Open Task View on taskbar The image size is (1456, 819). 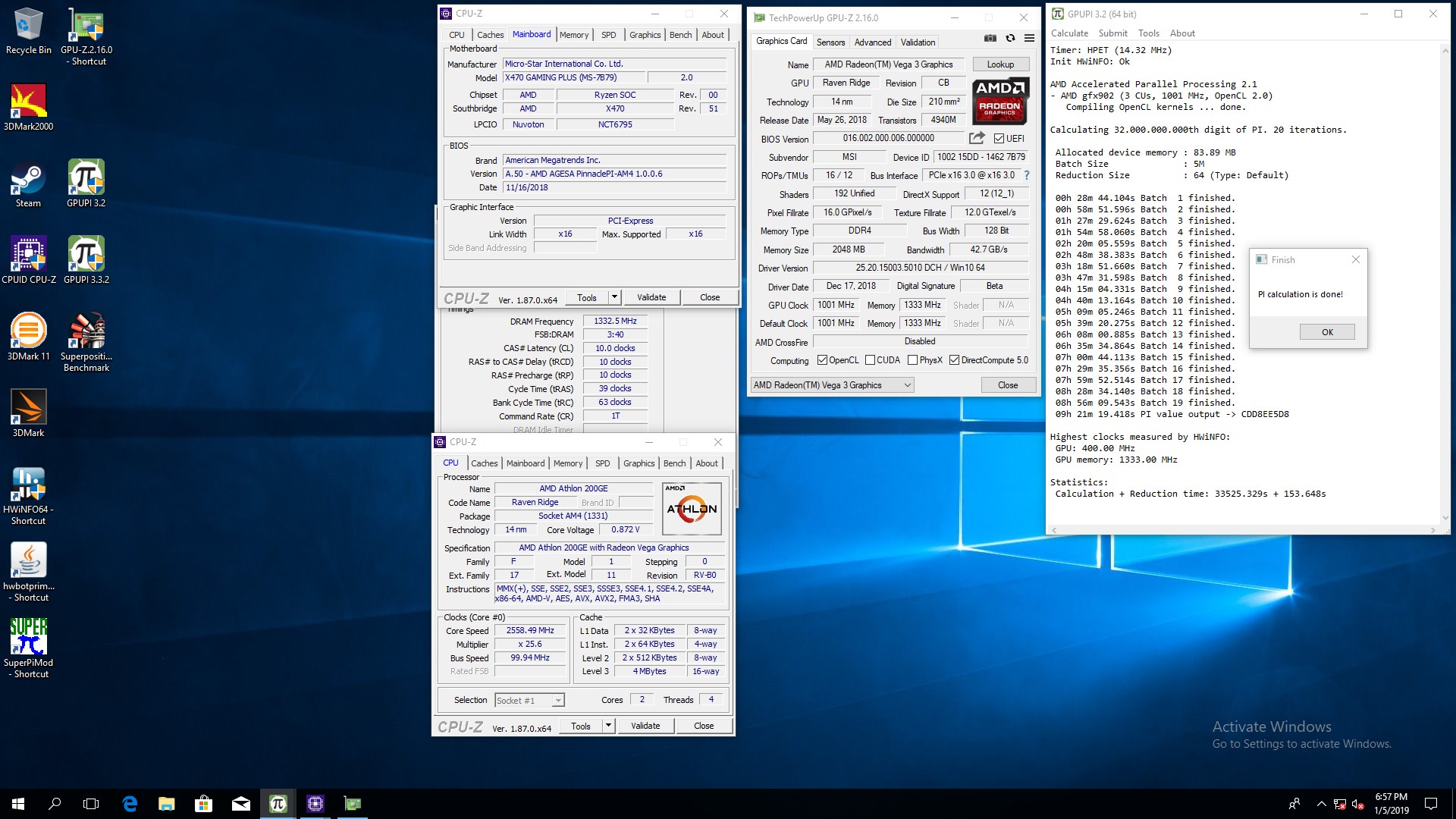(91, 804)
